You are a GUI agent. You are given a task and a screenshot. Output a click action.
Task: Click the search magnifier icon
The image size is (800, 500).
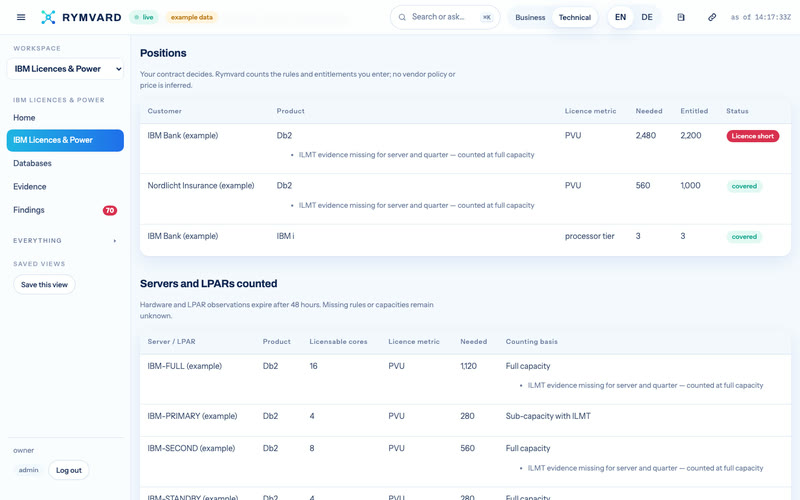click(x=402, y=17)
